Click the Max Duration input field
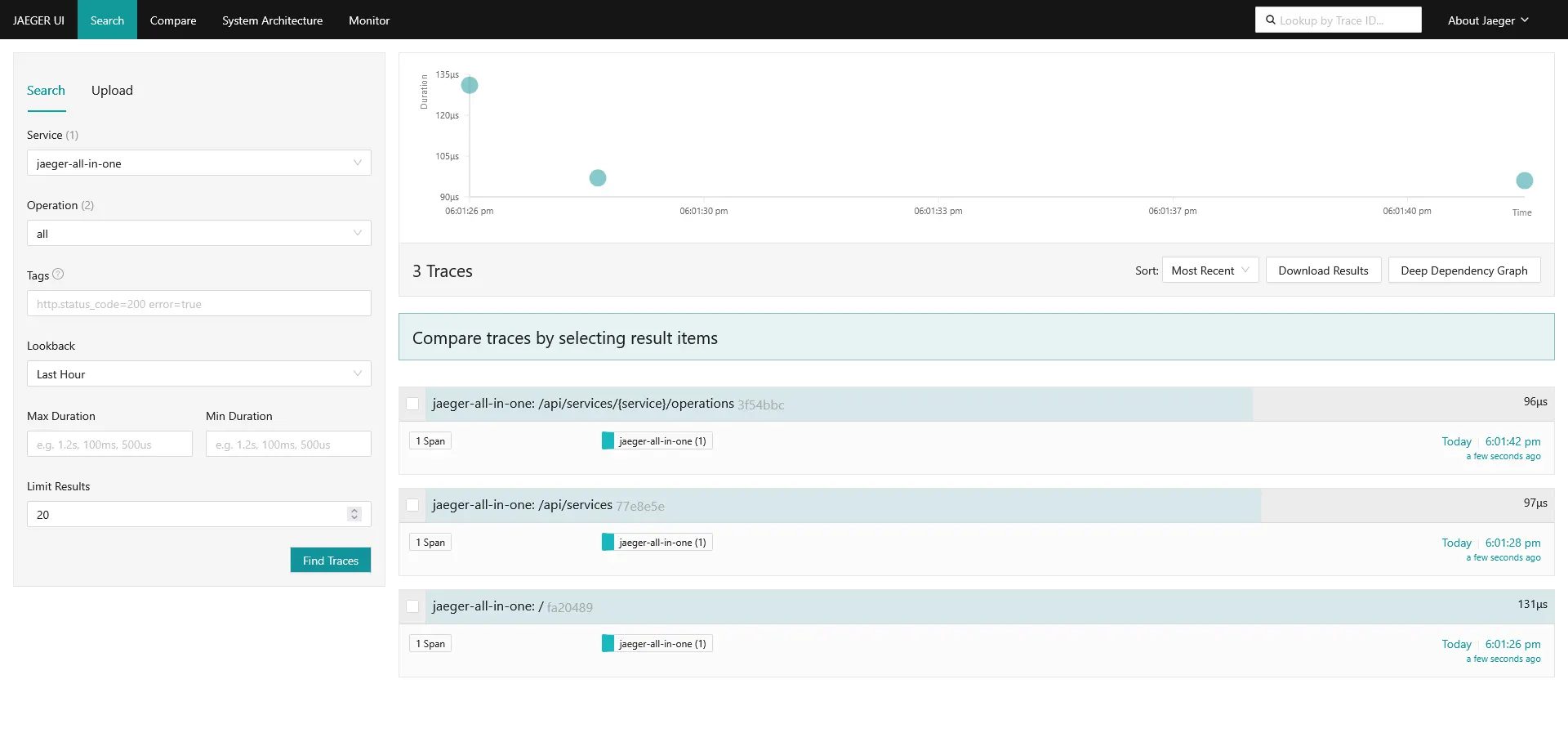Viewport: 1568px width, 751px height. (109, 444)
